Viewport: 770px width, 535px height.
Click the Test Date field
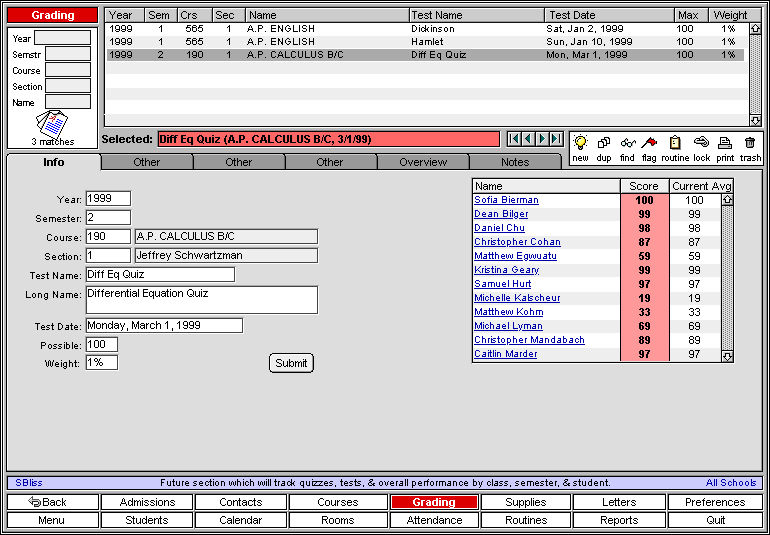164,325
